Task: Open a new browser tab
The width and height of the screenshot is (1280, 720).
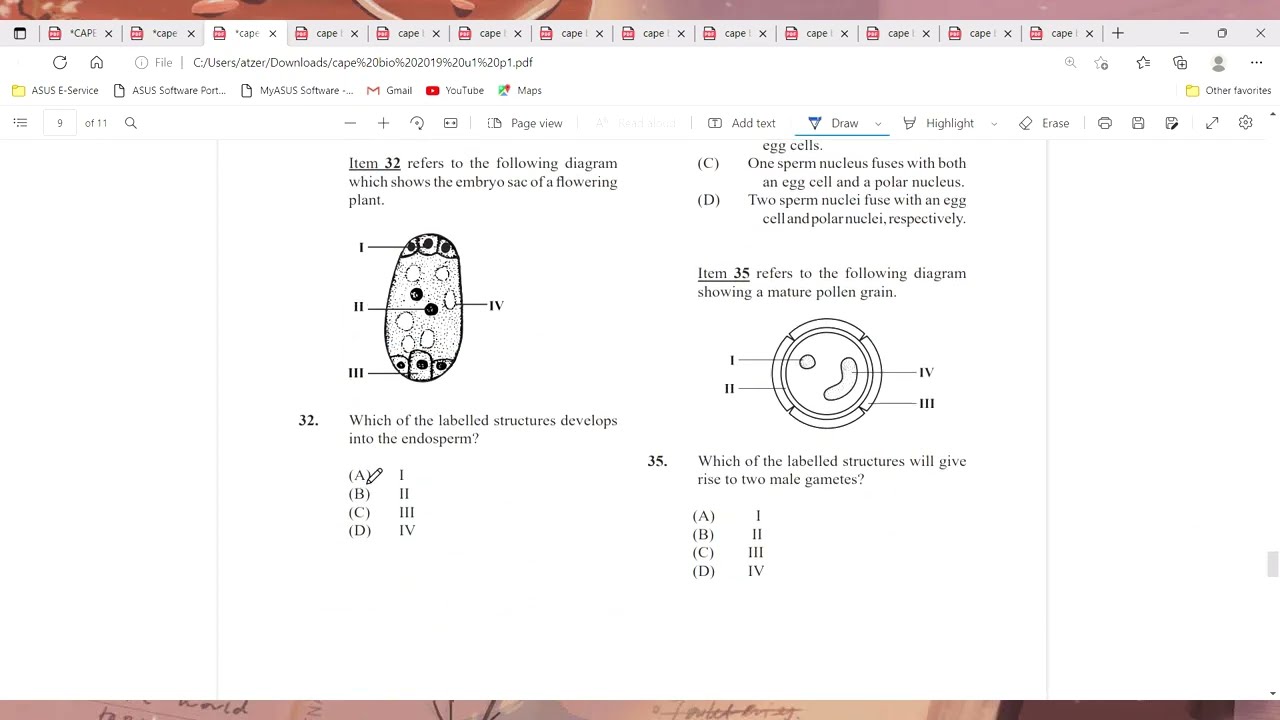Action: pyautogui.click(x=1118, y=33)
